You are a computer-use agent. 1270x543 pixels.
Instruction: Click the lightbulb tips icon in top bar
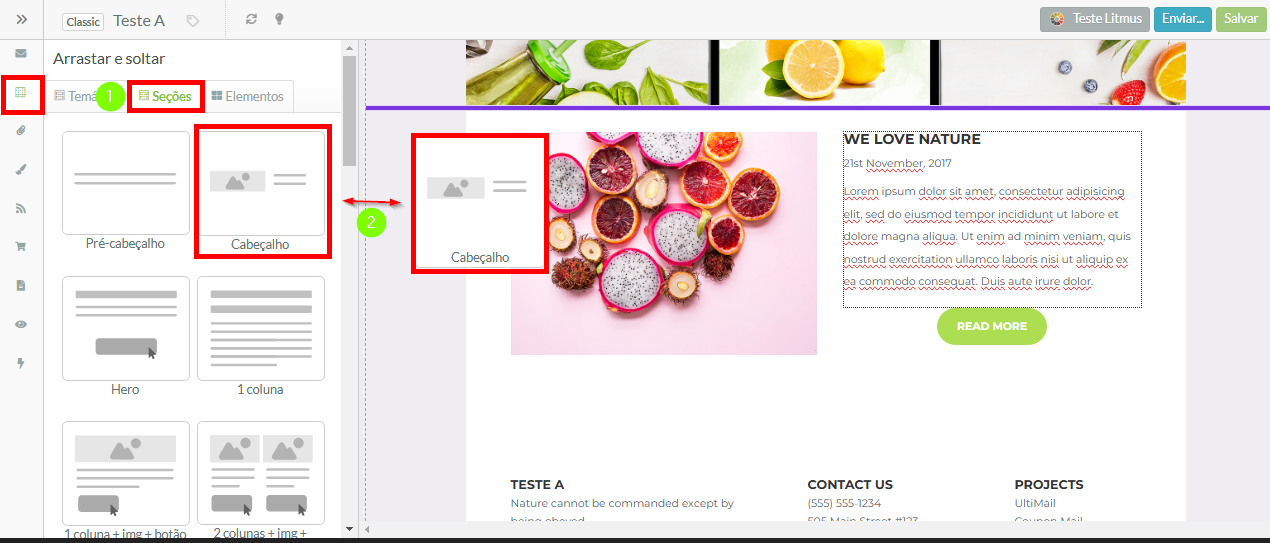tap(279, 19)
